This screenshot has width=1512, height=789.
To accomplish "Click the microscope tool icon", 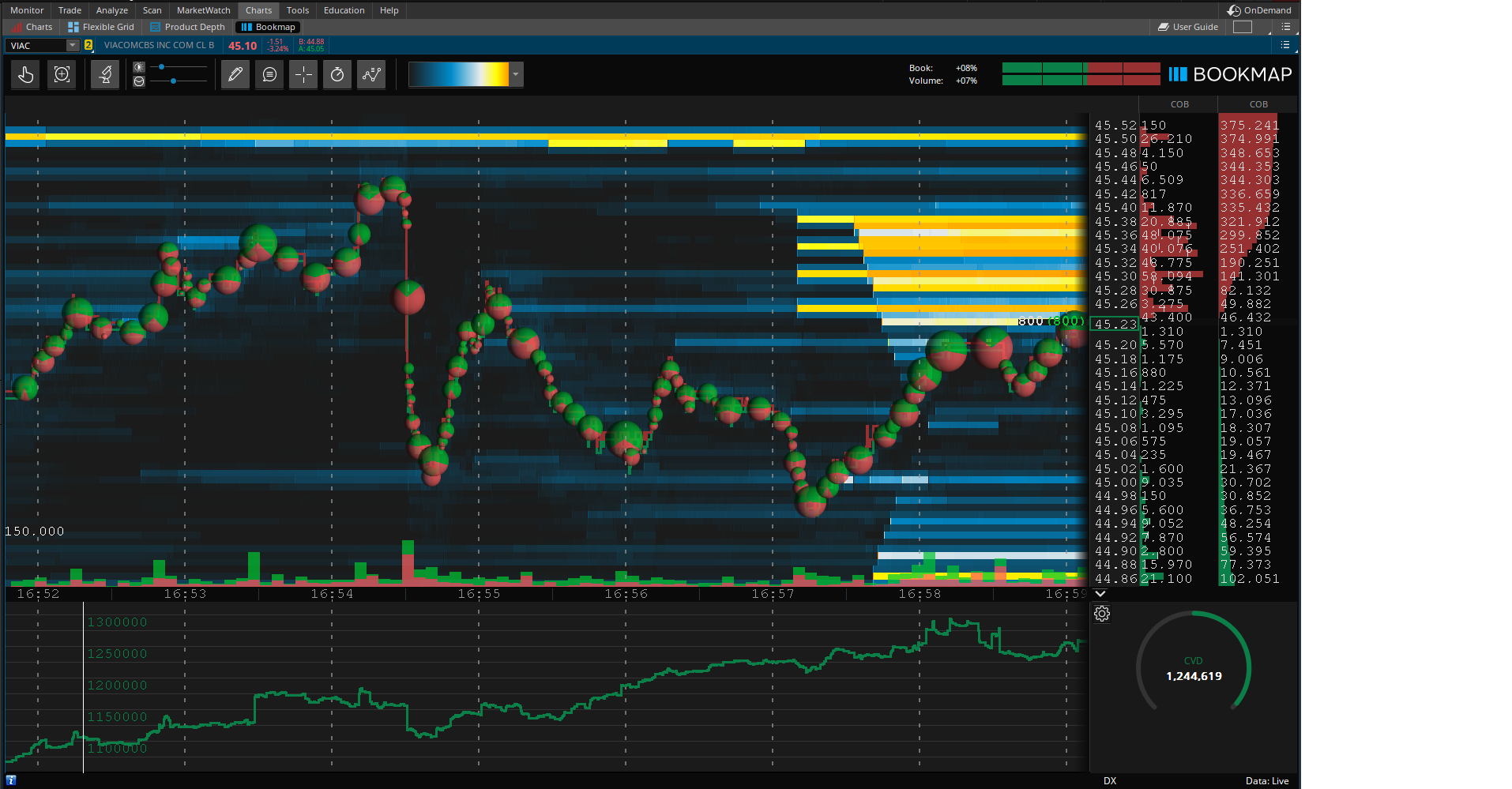I will 105,75.
